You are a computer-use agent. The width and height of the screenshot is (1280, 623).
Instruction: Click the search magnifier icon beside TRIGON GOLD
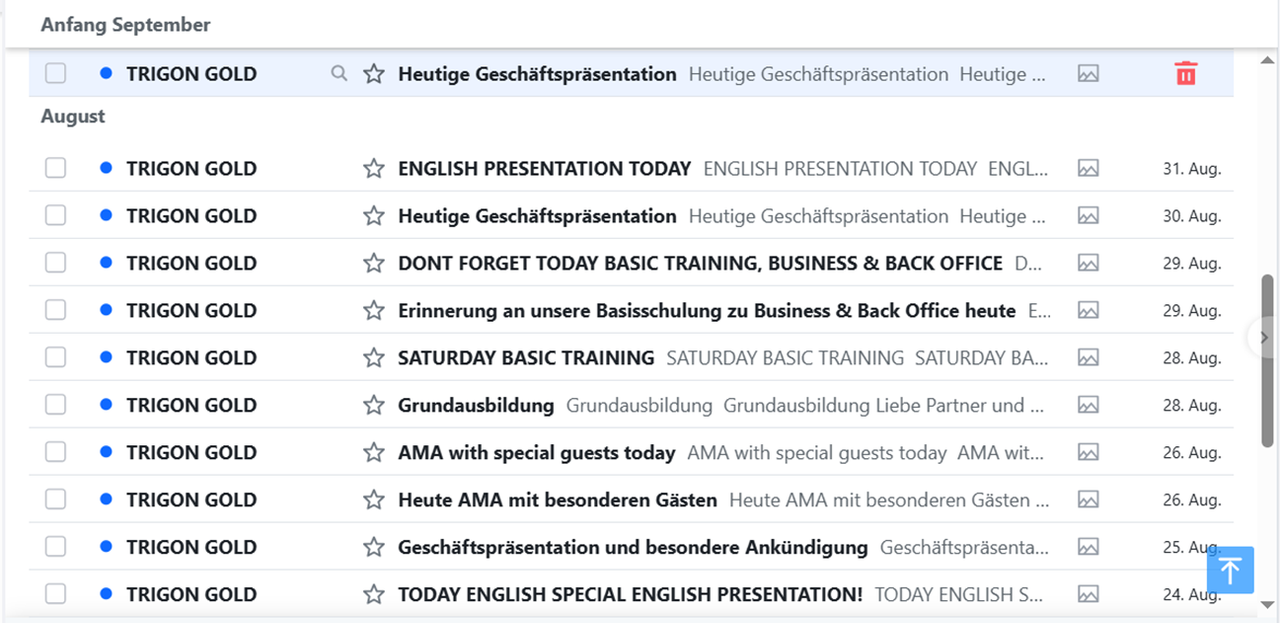click(340, 73)
